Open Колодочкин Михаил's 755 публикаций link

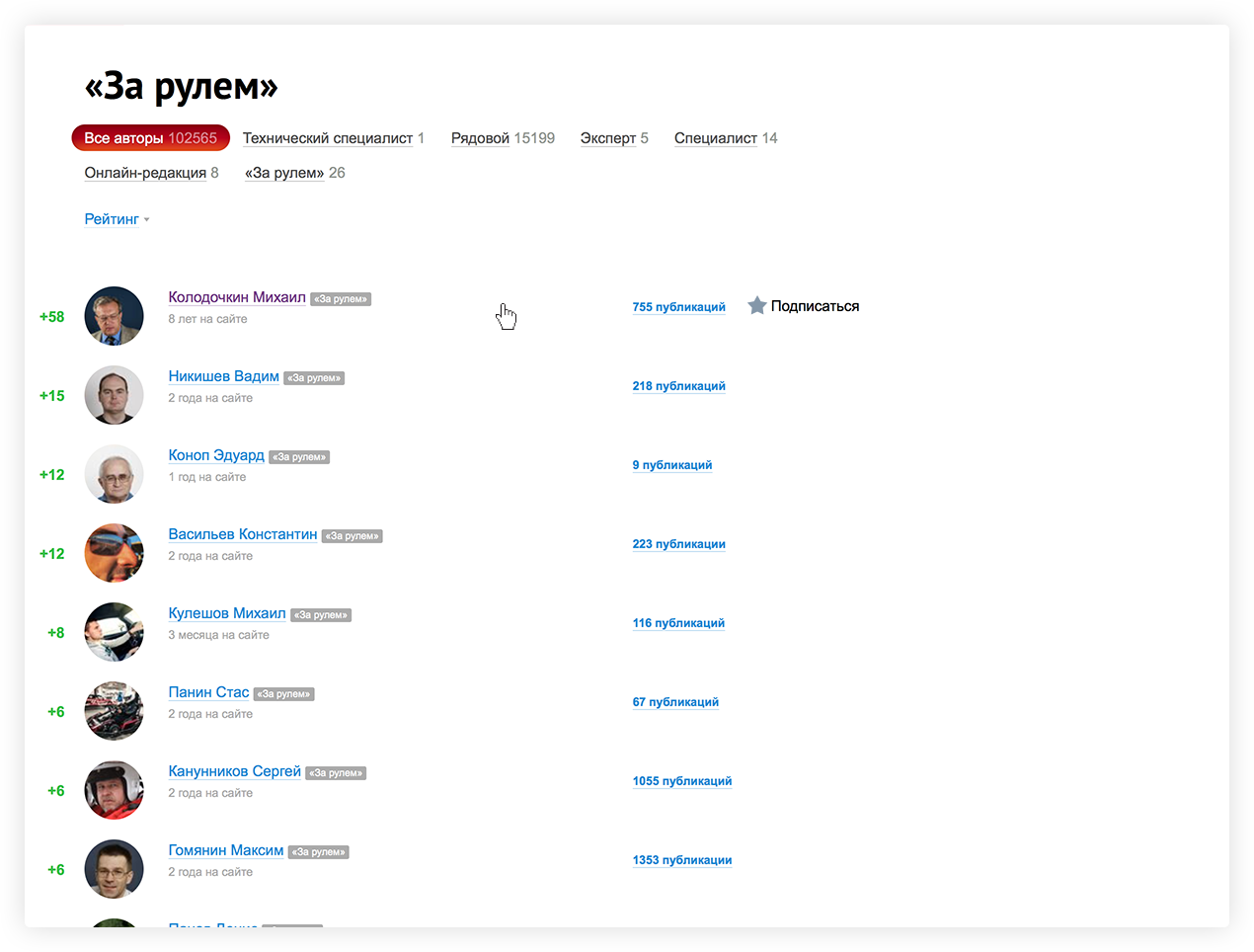pyautogui.click(x=678, y=307)
